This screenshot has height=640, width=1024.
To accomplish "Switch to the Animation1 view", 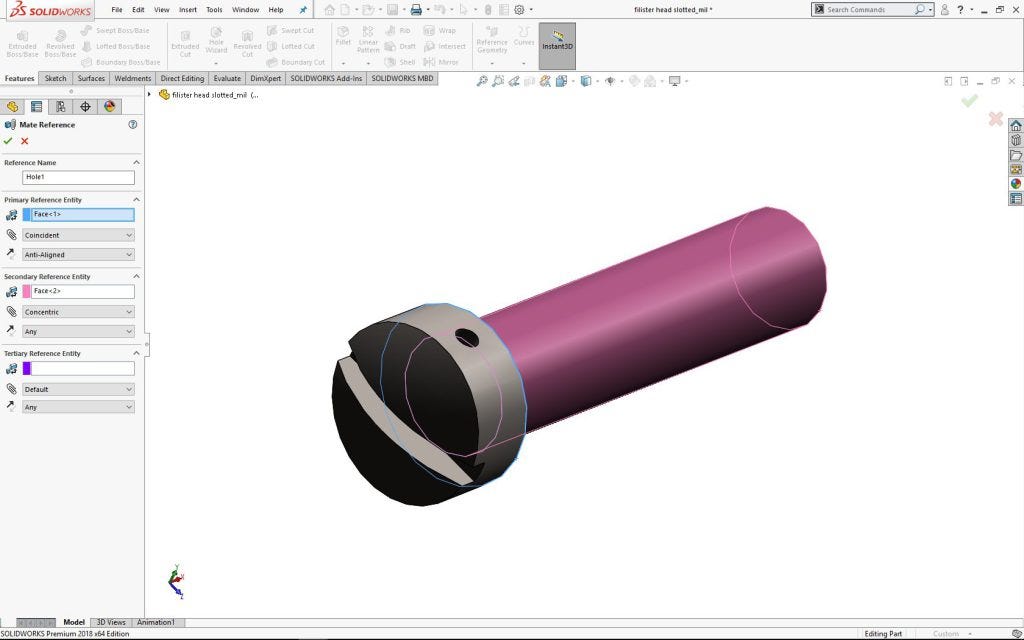I will pyautogui.click(x=157, y=621).
